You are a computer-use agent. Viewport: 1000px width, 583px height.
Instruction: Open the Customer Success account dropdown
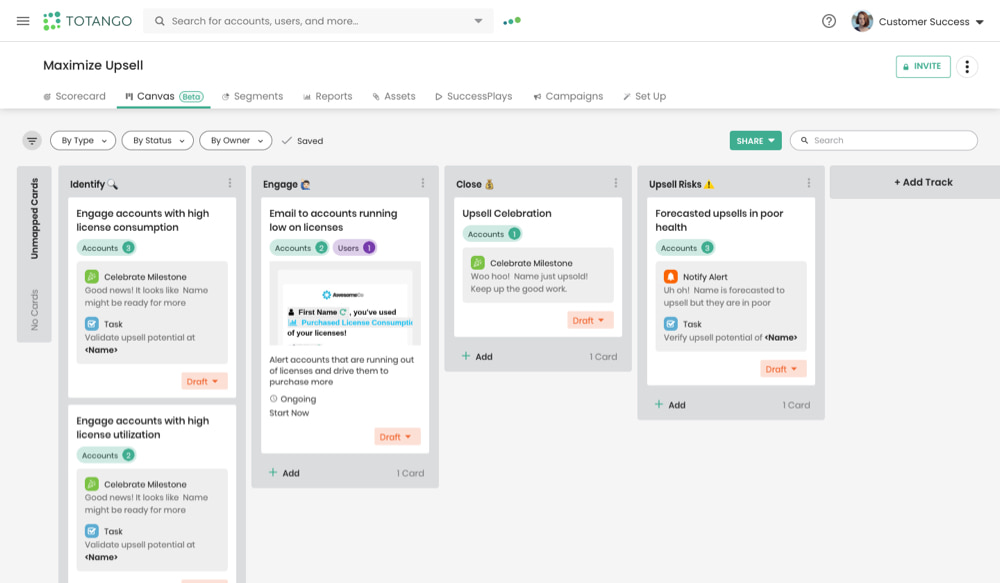pos(931,22)
